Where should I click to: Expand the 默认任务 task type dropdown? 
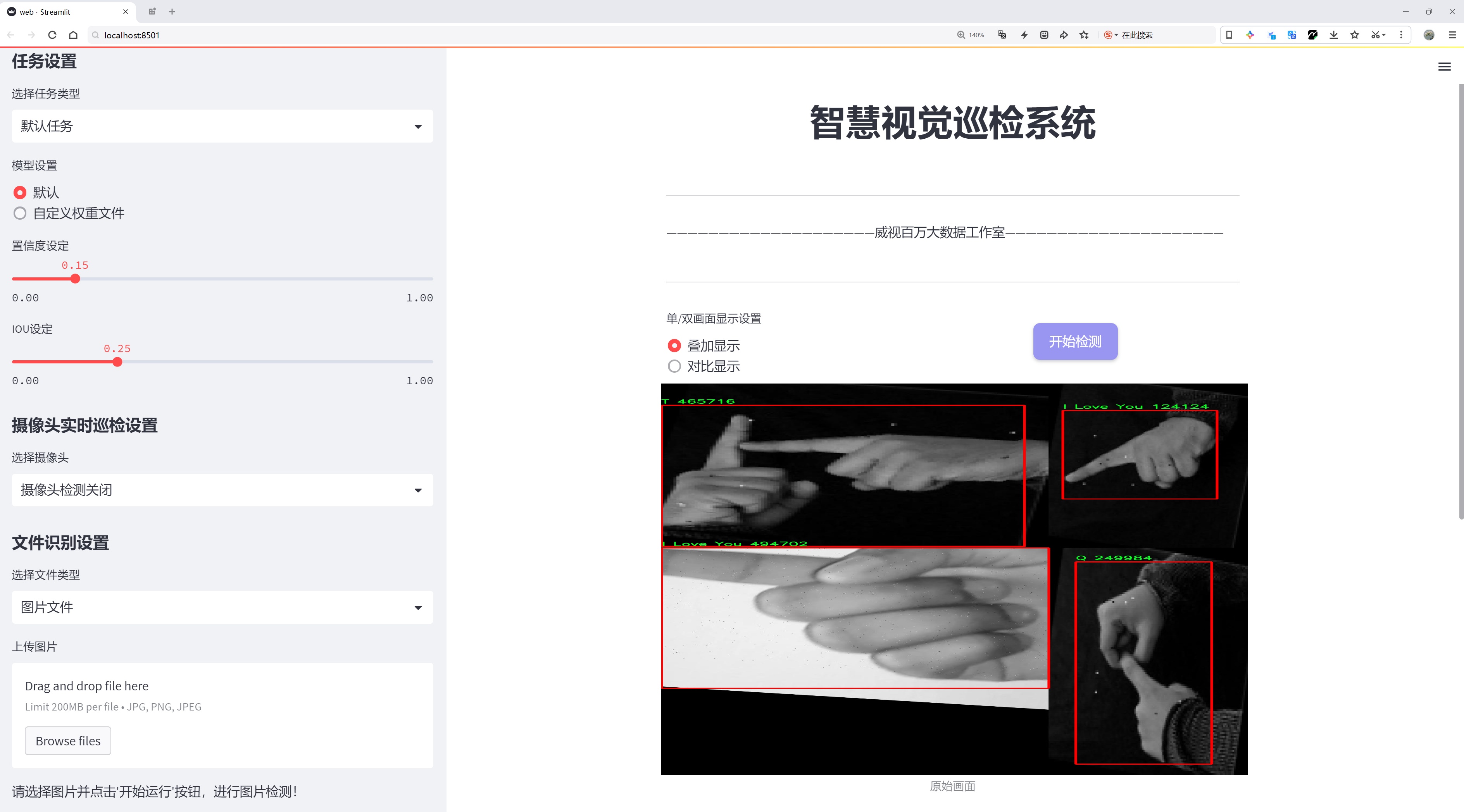tap(222, 126)
